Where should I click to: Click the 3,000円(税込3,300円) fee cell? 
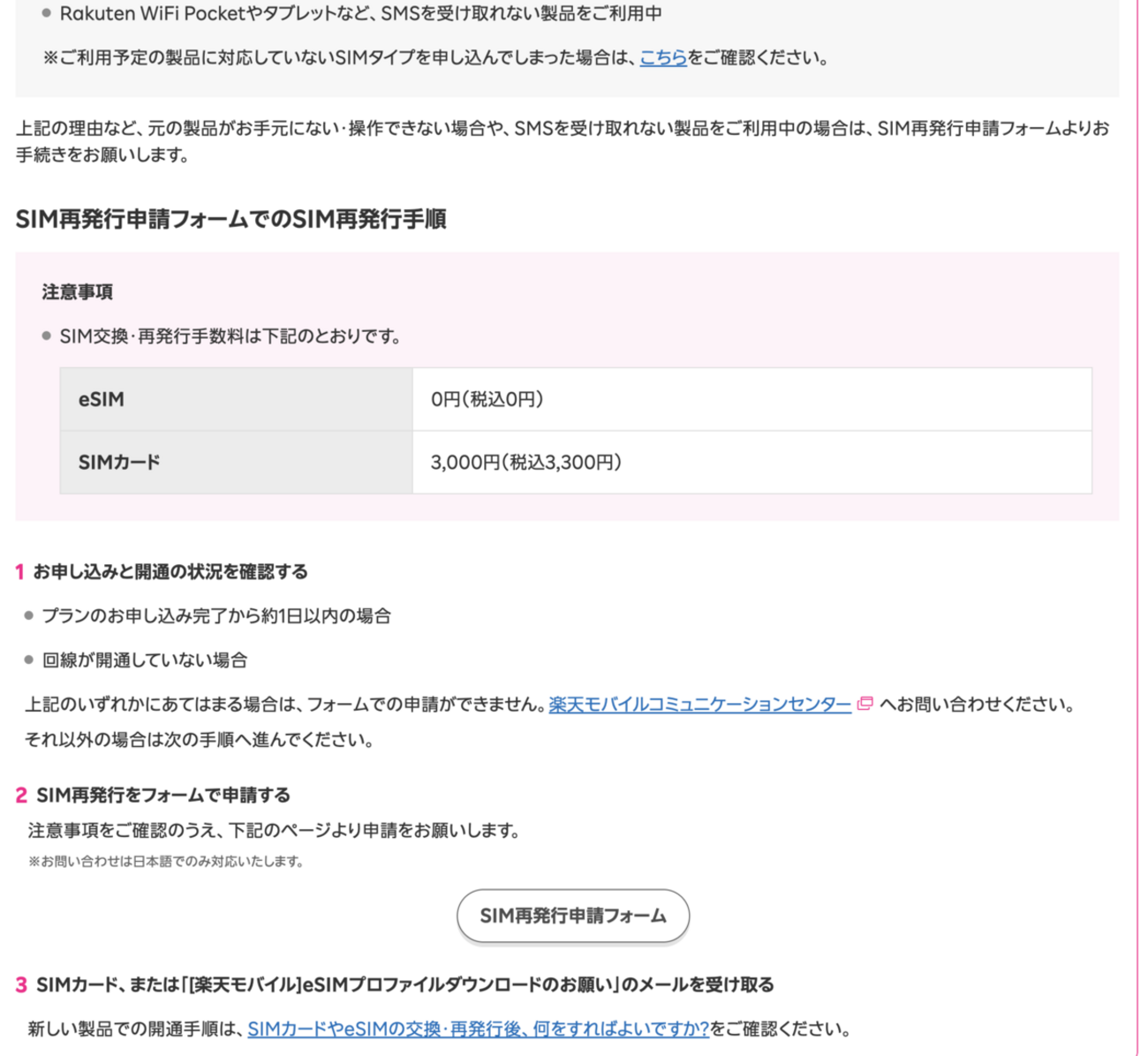(752, 462)
